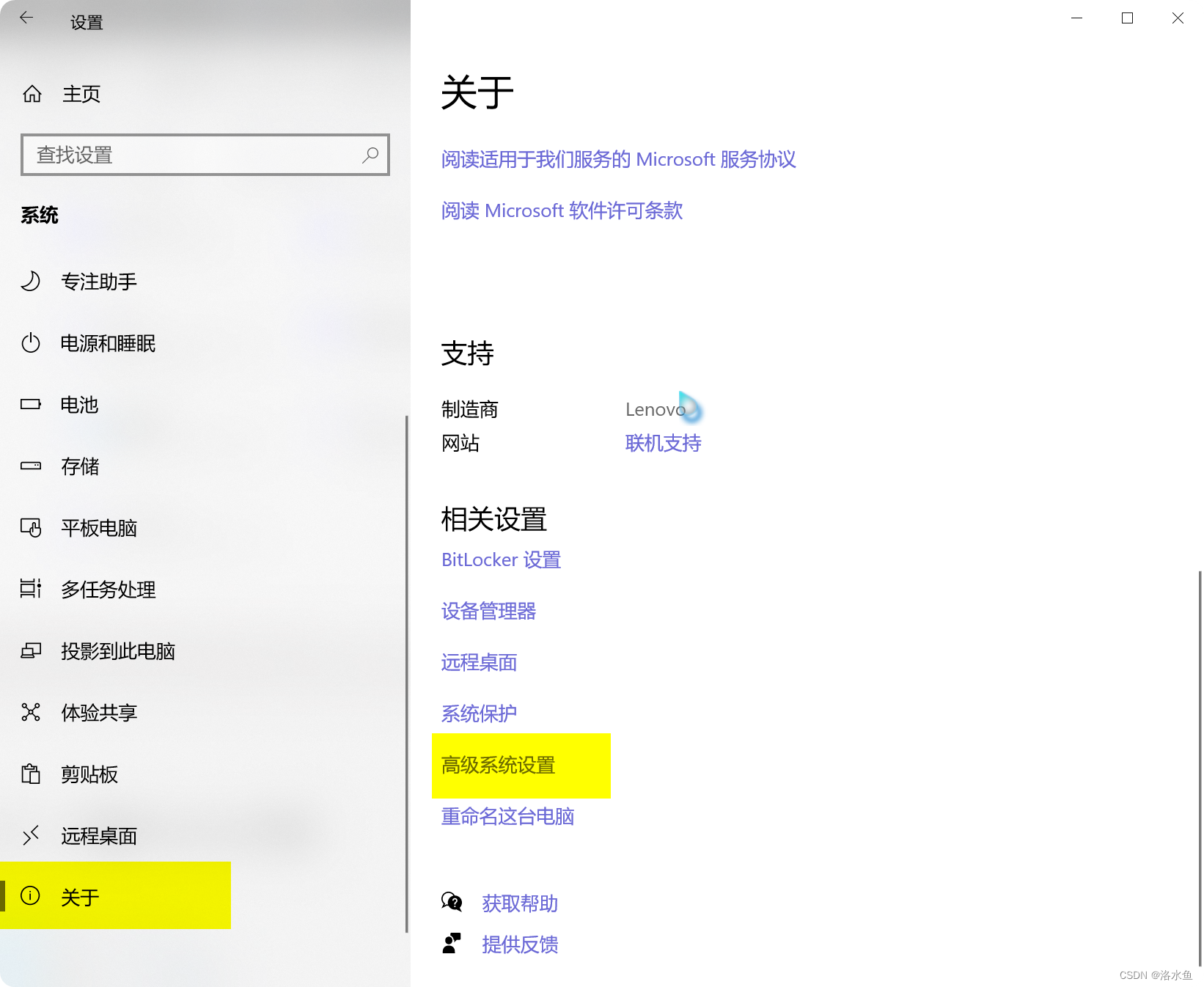Click the 设置 window title
The height and width of the screenshot is (987, 1204).
pyautogui.click(x=87, y=23)
